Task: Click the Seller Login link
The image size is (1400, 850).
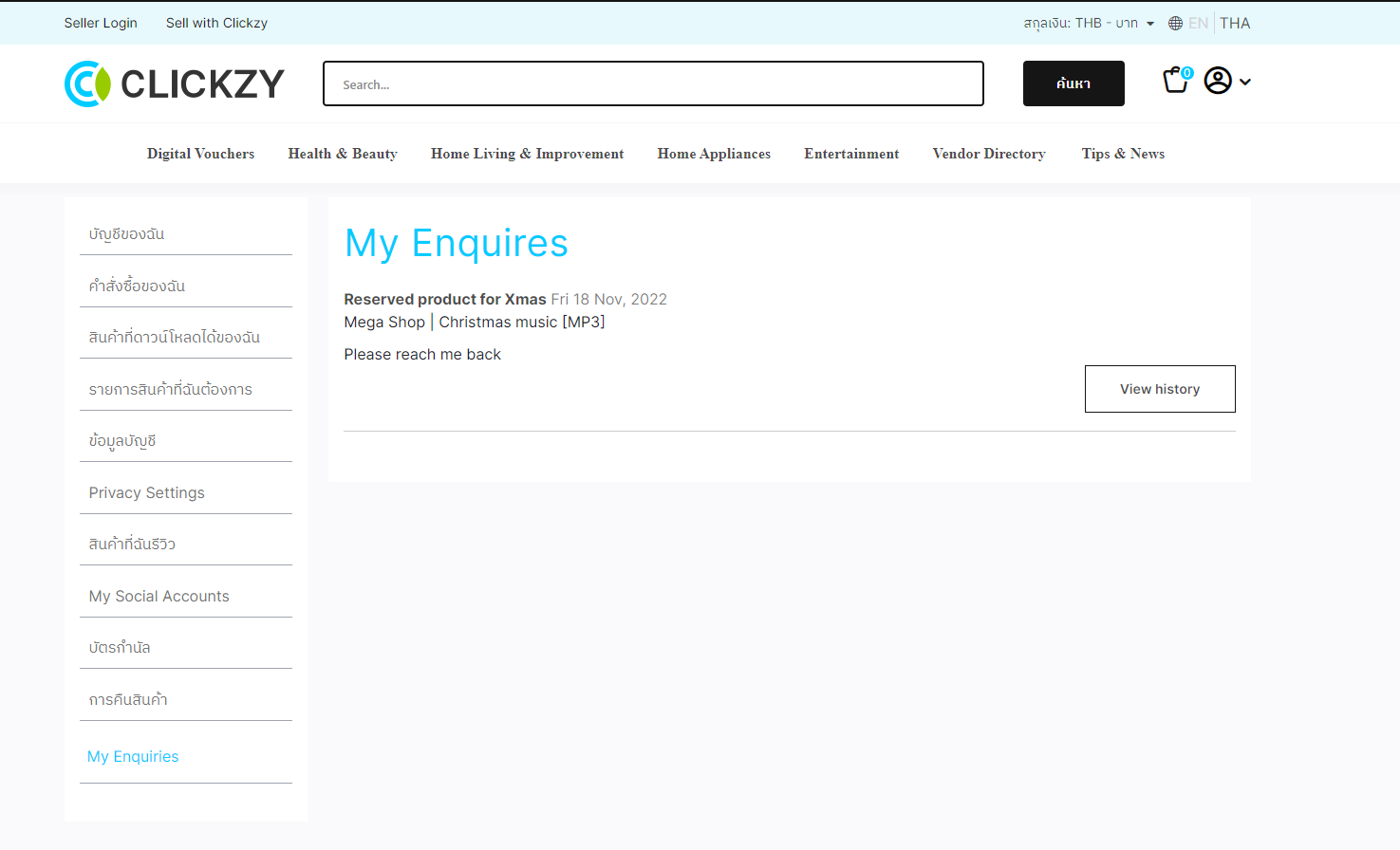Action: click(101, 23)
